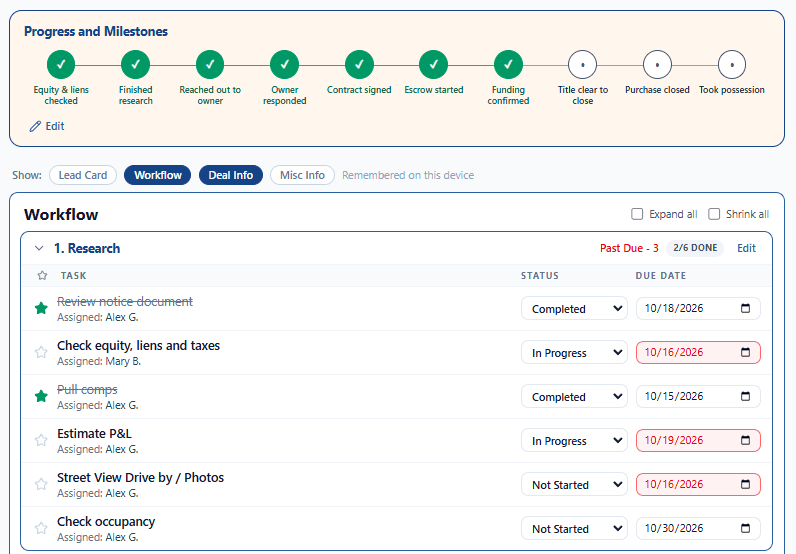Check the Shrink all checkbox
The image size is (796, 554).
(x=714, y=214)
